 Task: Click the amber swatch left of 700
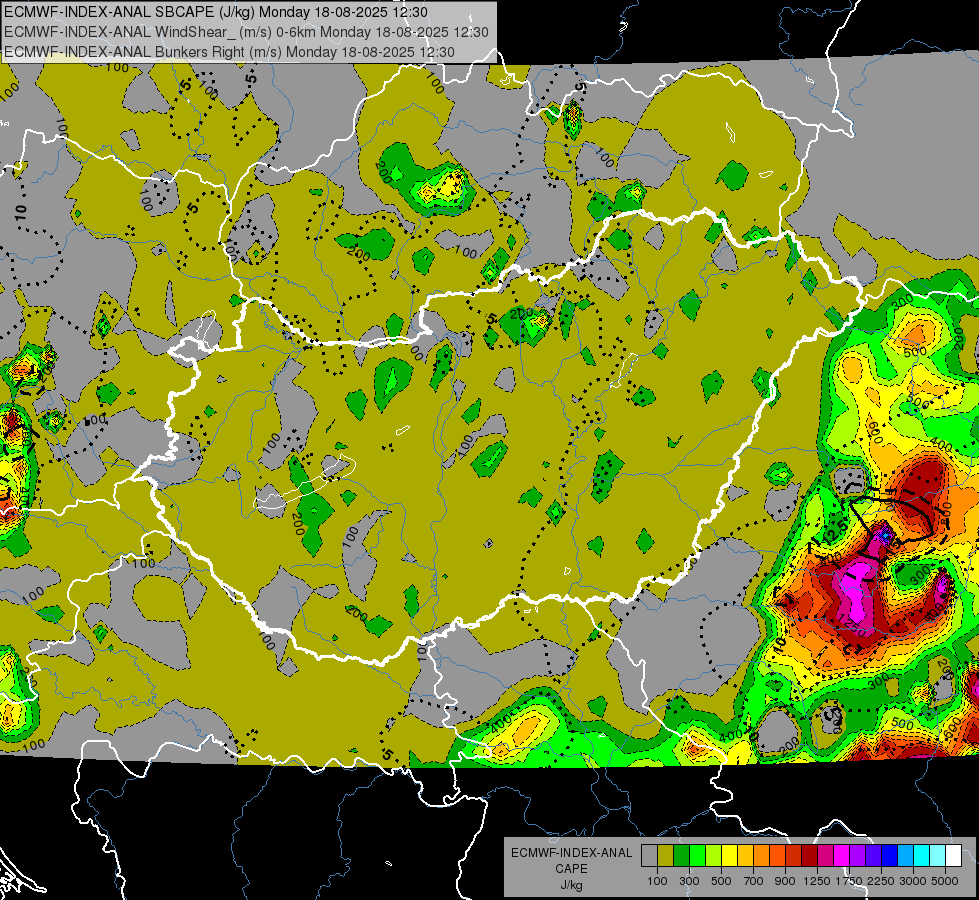(745, 856)
